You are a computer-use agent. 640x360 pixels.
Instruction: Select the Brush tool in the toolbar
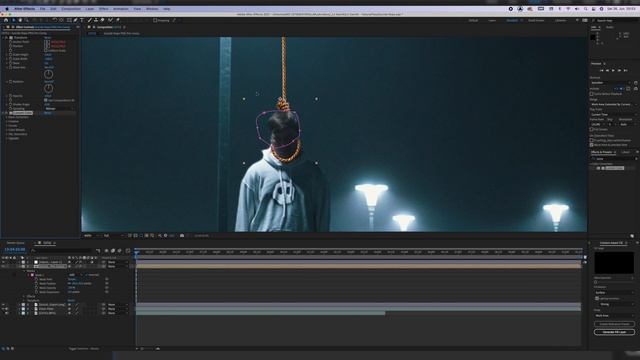coord(90,20)
